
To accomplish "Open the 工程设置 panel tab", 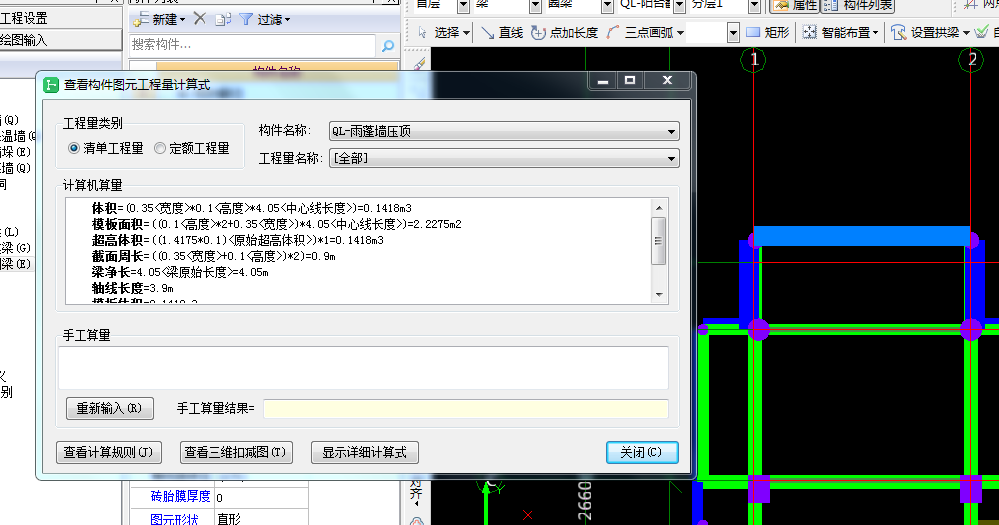I will coord(61,18).
